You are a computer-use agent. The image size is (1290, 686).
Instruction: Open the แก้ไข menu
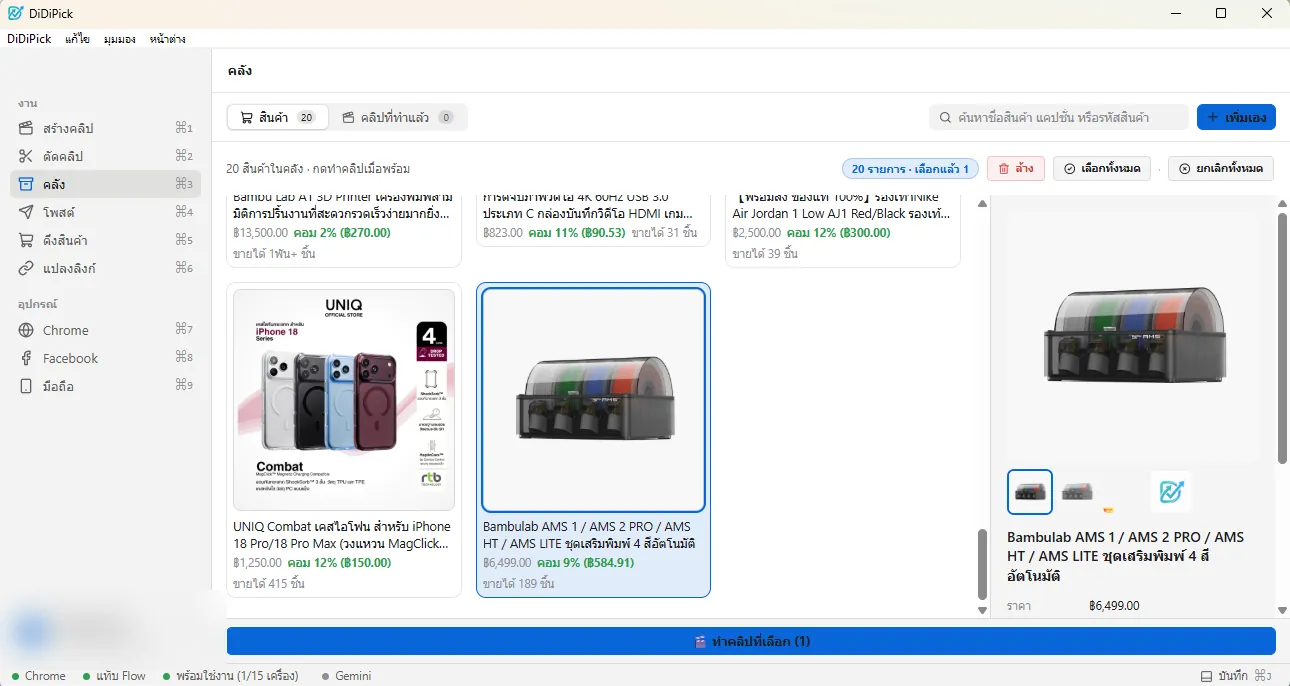[x=77, y=39]
